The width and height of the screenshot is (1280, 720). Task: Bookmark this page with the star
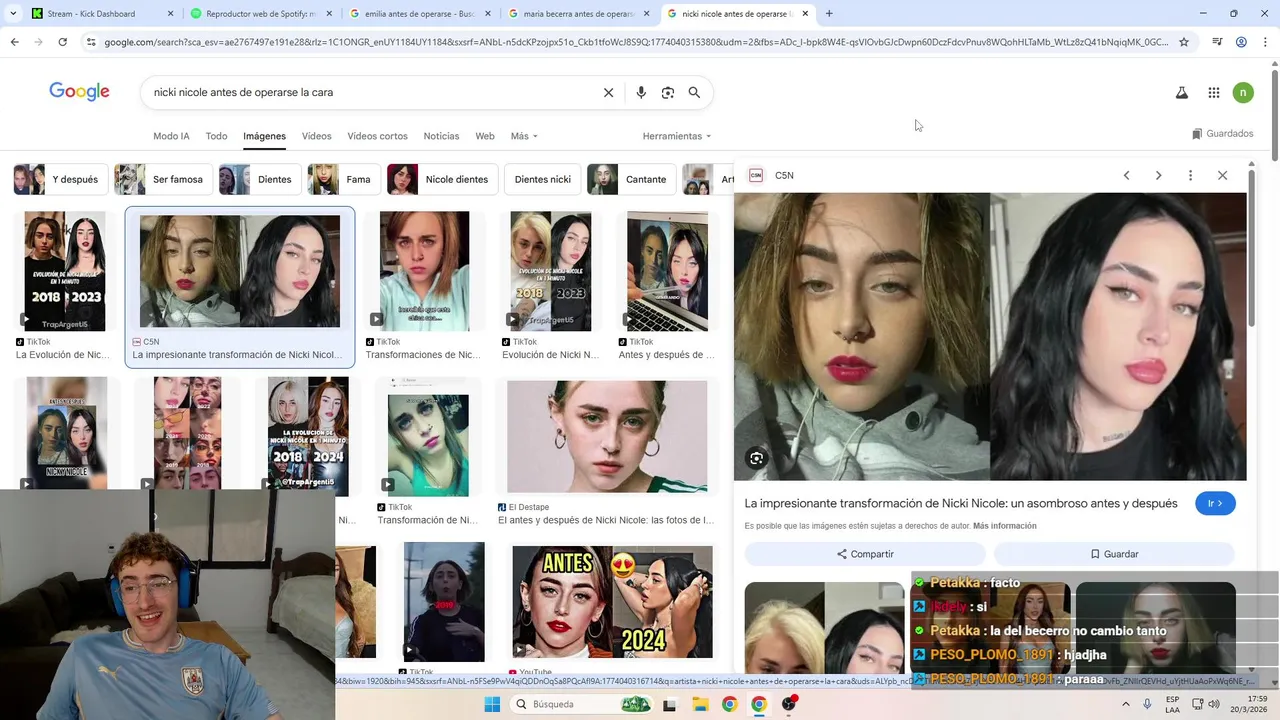point(1184,42)
